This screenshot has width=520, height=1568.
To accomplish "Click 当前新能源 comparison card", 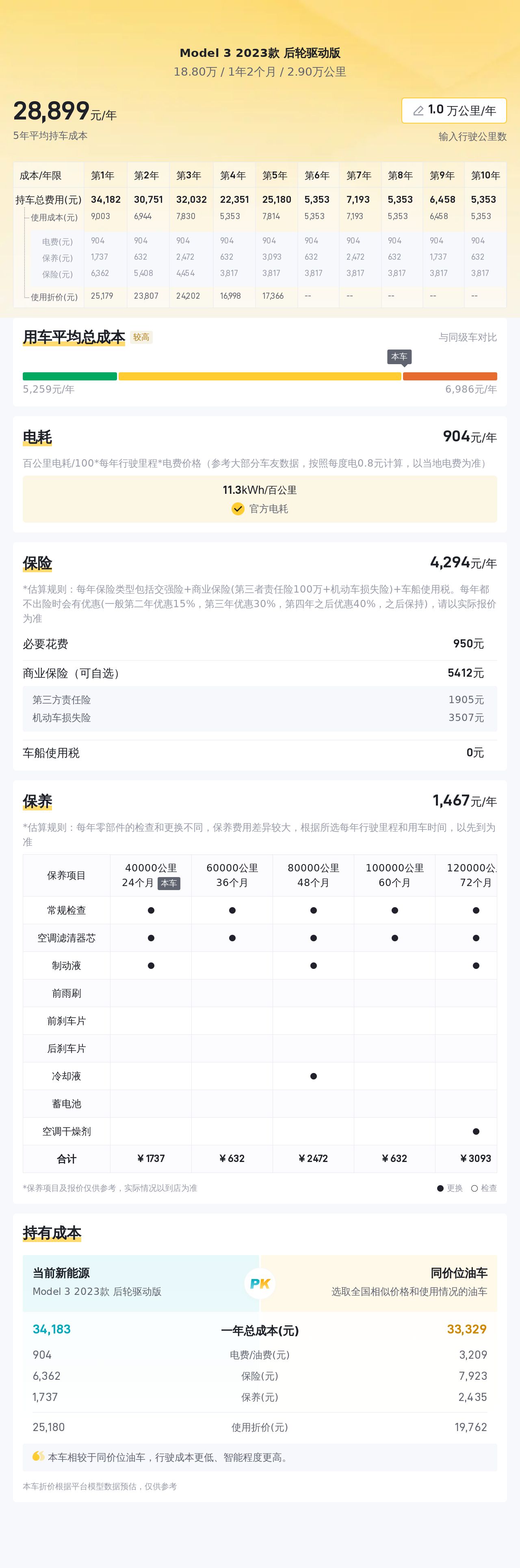I will pyautogui.click(x=141, y=1283).
